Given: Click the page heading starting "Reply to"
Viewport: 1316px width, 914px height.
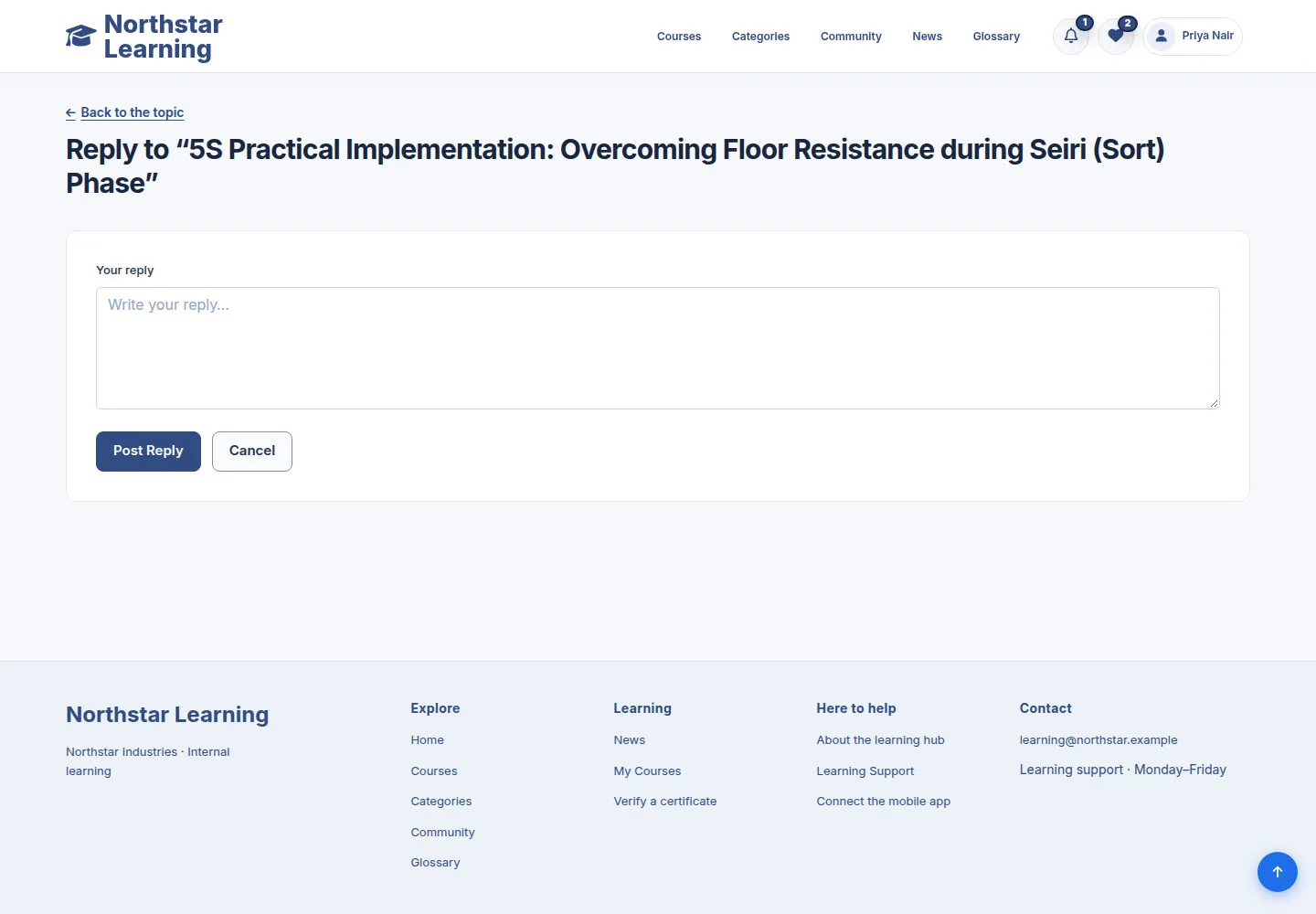Looking at the screenshot, I should pyautogui.click(x=615, y=166).
